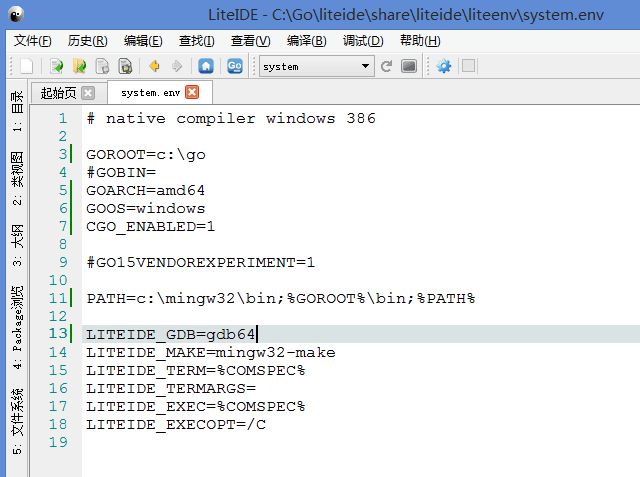The image size is (640, 477).
Task: Open the Home start page icon
Action: pos(206,66)
